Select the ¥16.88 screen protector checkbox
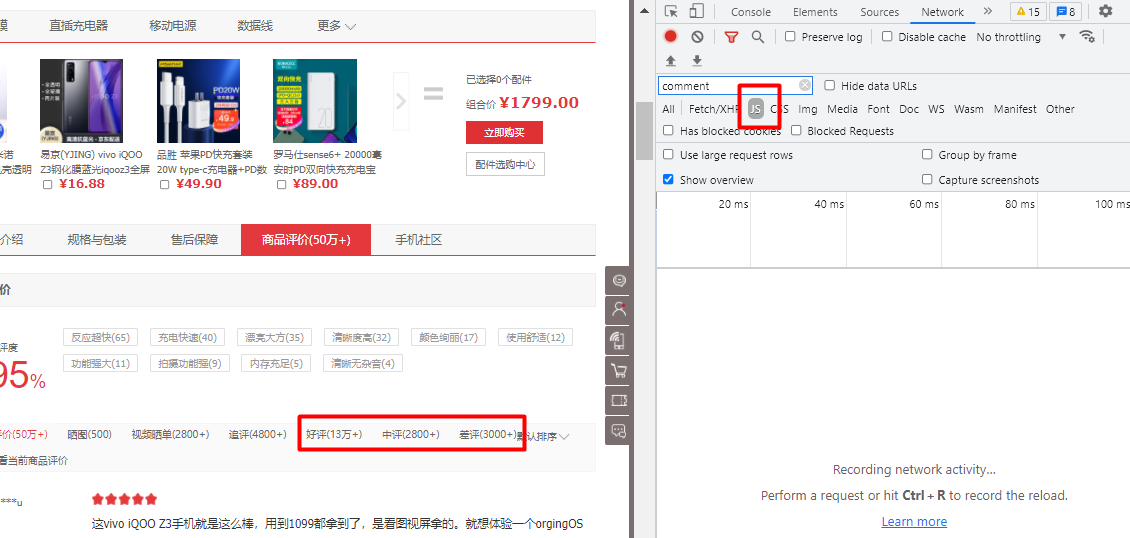Screen dimensions: 1130x538 pos(48,184)
